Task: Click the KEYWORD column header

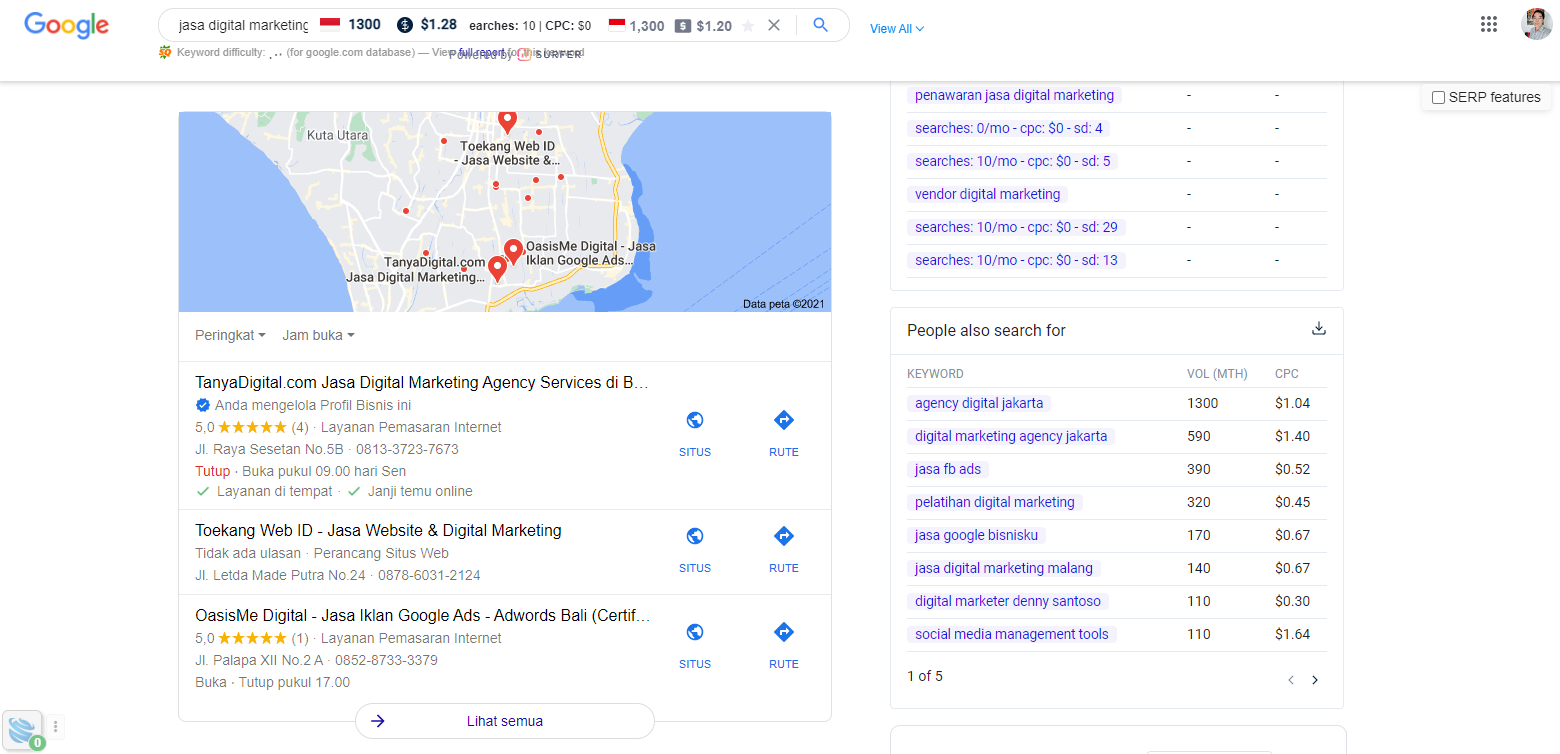Action: pos(935,374)
